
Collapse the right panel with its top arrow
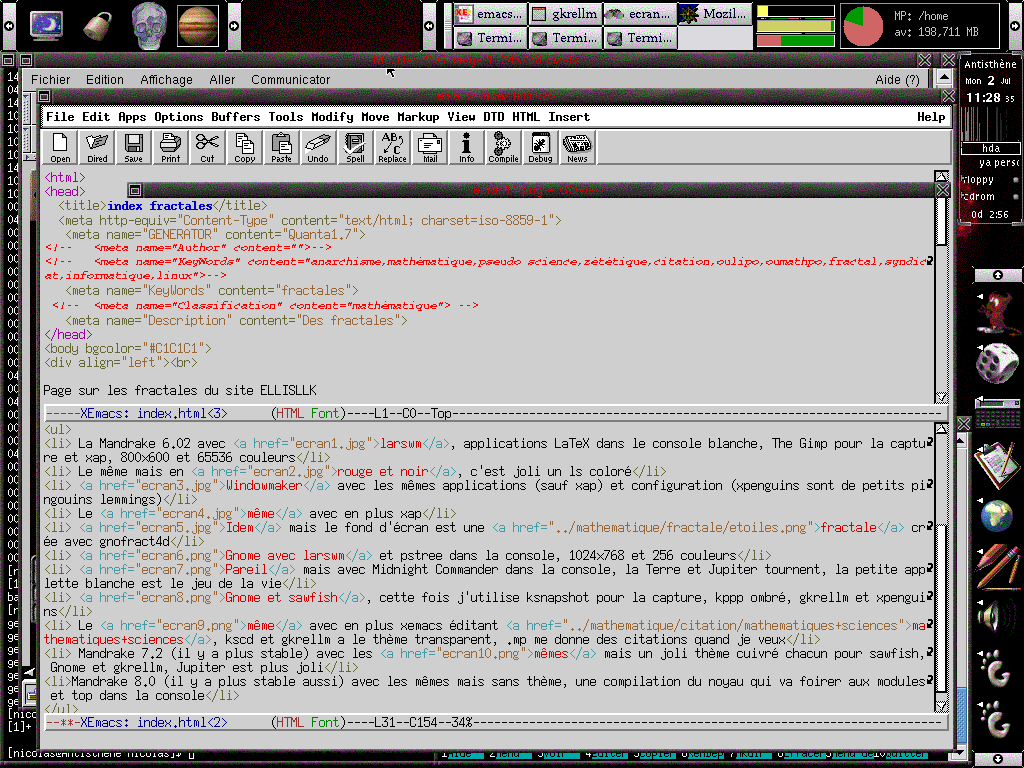(x=997, y=275)
